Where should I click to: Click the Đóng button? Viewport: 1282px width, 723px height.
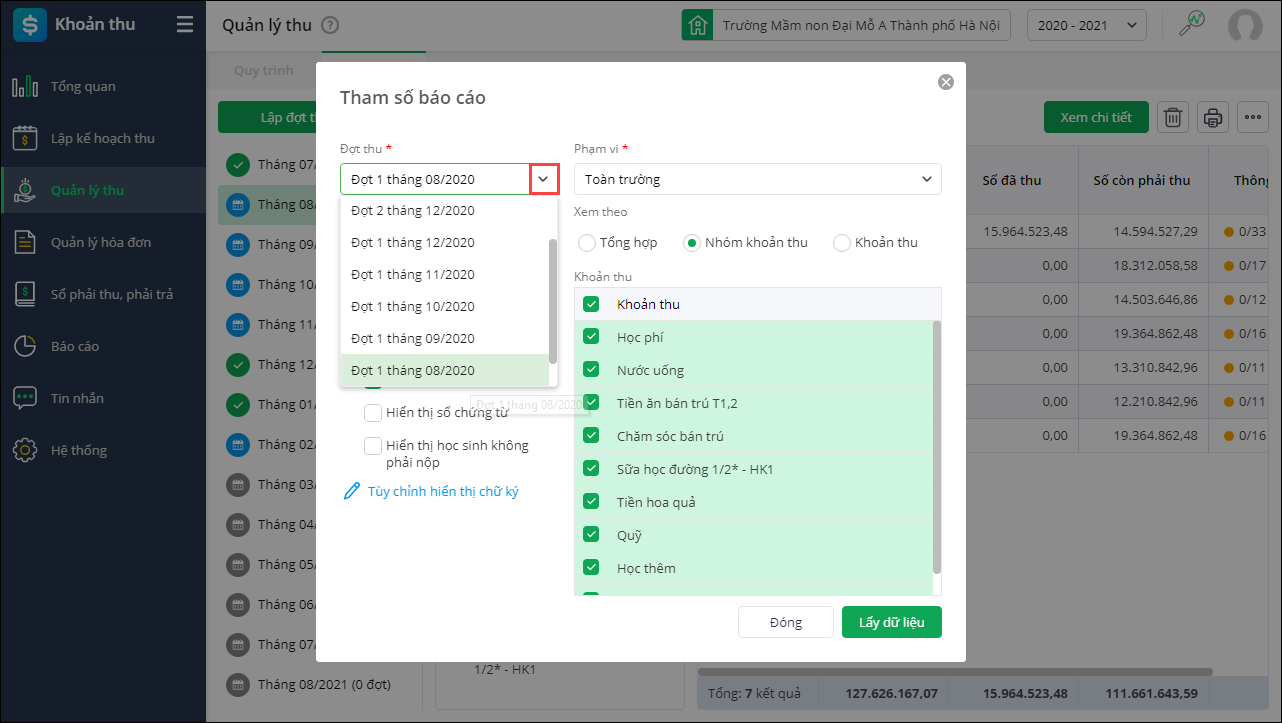786,622
